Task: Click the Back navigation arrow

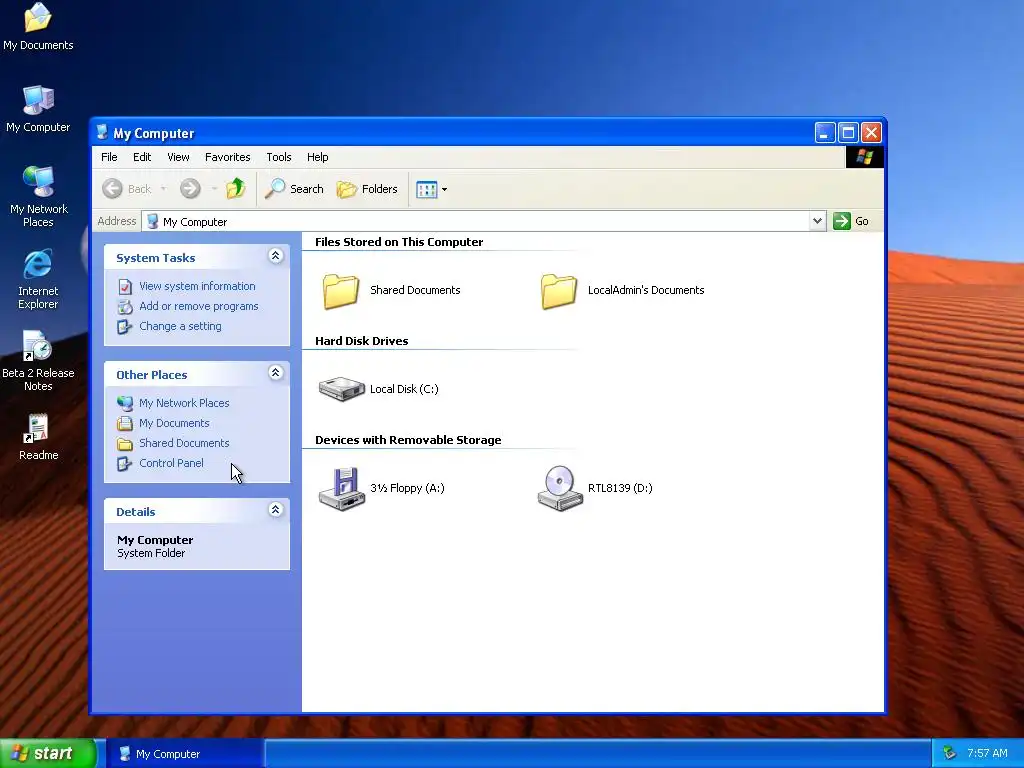Action: (x=112, y=189)
